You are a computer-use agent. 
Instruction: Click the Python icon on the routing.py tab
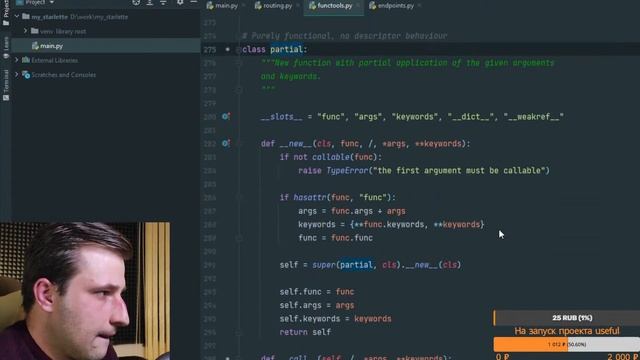tap(258, 5)
